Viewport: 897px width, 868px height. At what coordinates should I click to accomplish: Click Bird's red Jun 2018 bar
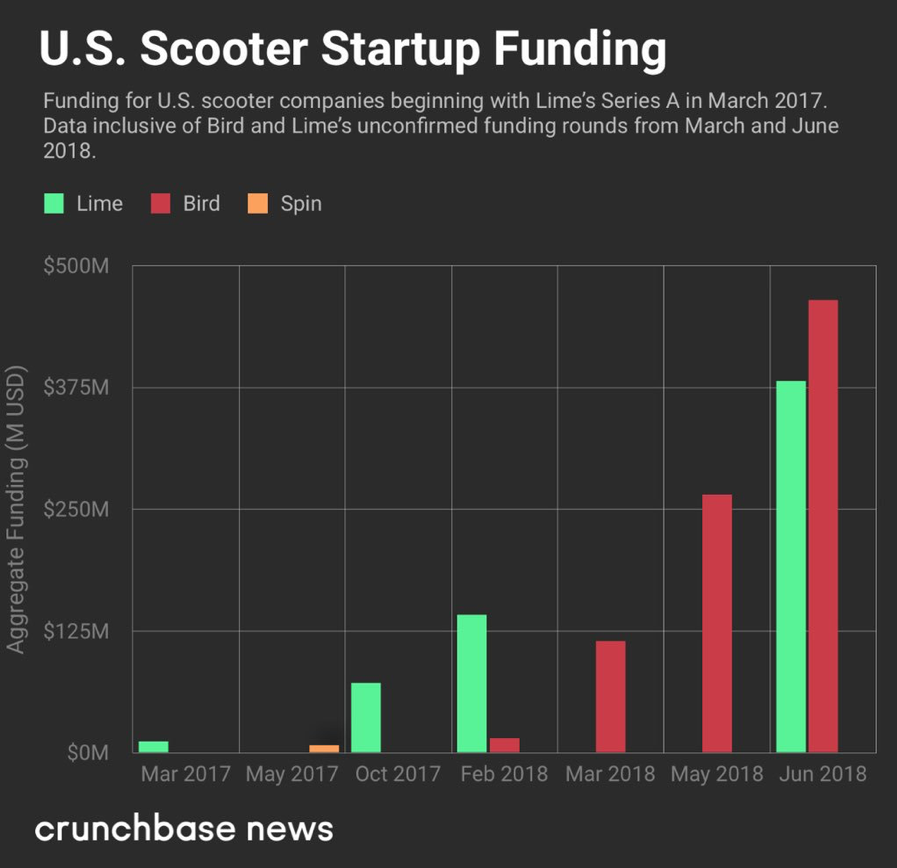point(823,526)
